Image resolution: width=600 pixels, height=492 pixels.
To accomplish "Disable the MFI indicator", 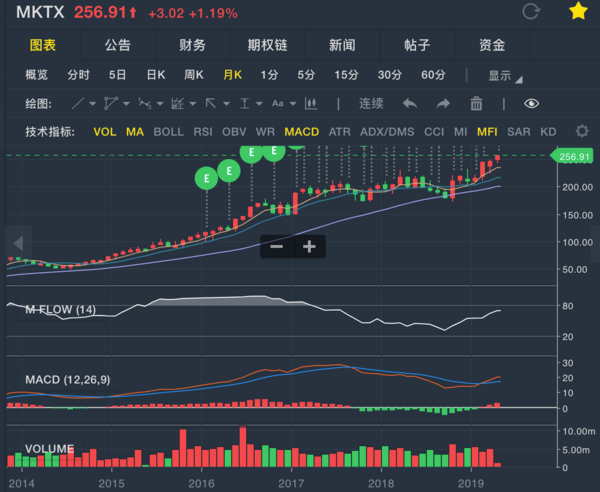I will click(487, 132).
